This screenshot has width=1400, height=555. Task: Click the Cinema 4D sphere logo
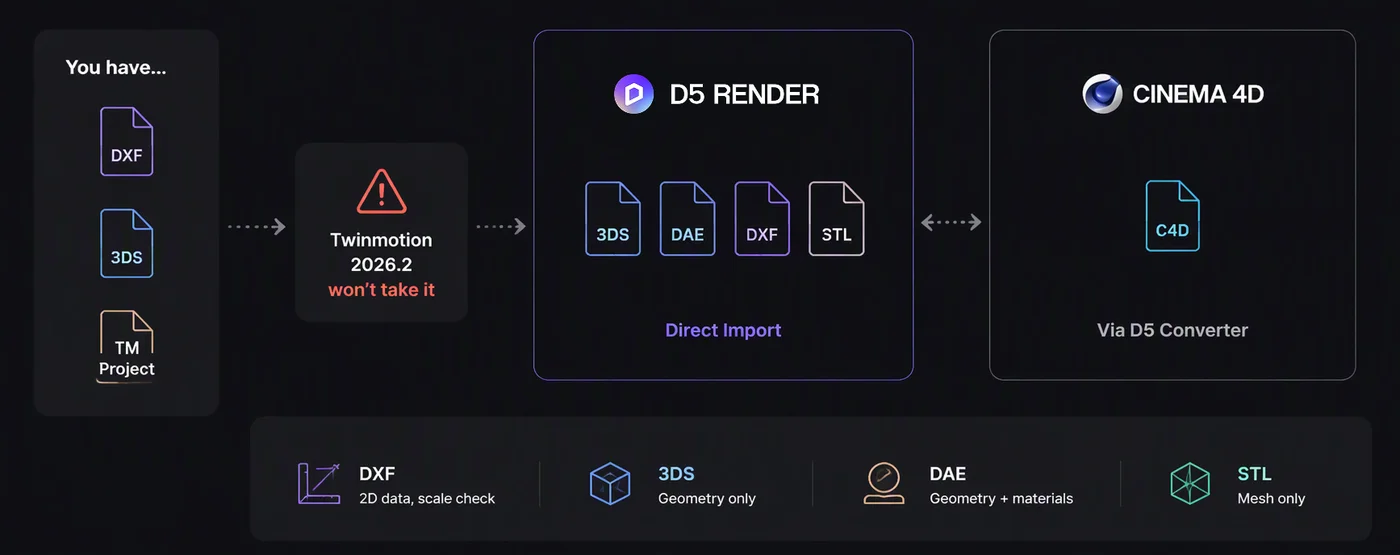[1102, 94]
